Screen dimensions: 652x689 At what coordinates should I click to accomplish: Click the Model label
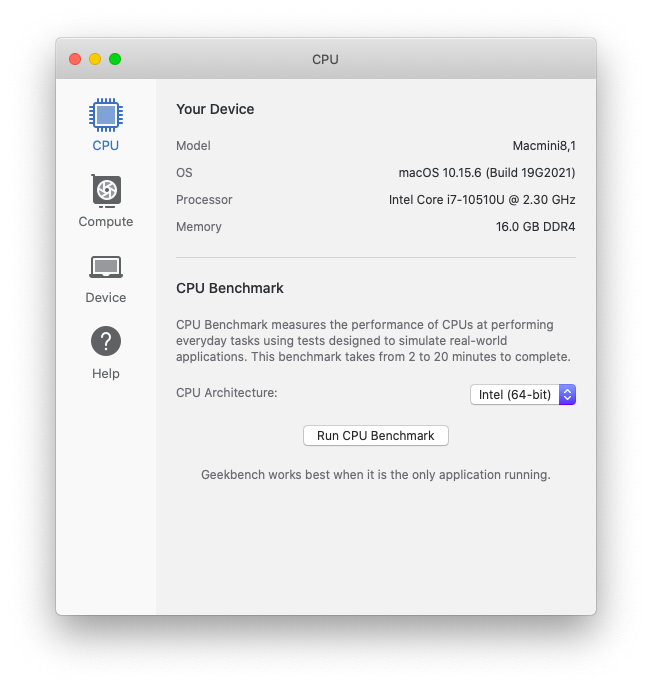pyautogui.click(x=193, y=146)
